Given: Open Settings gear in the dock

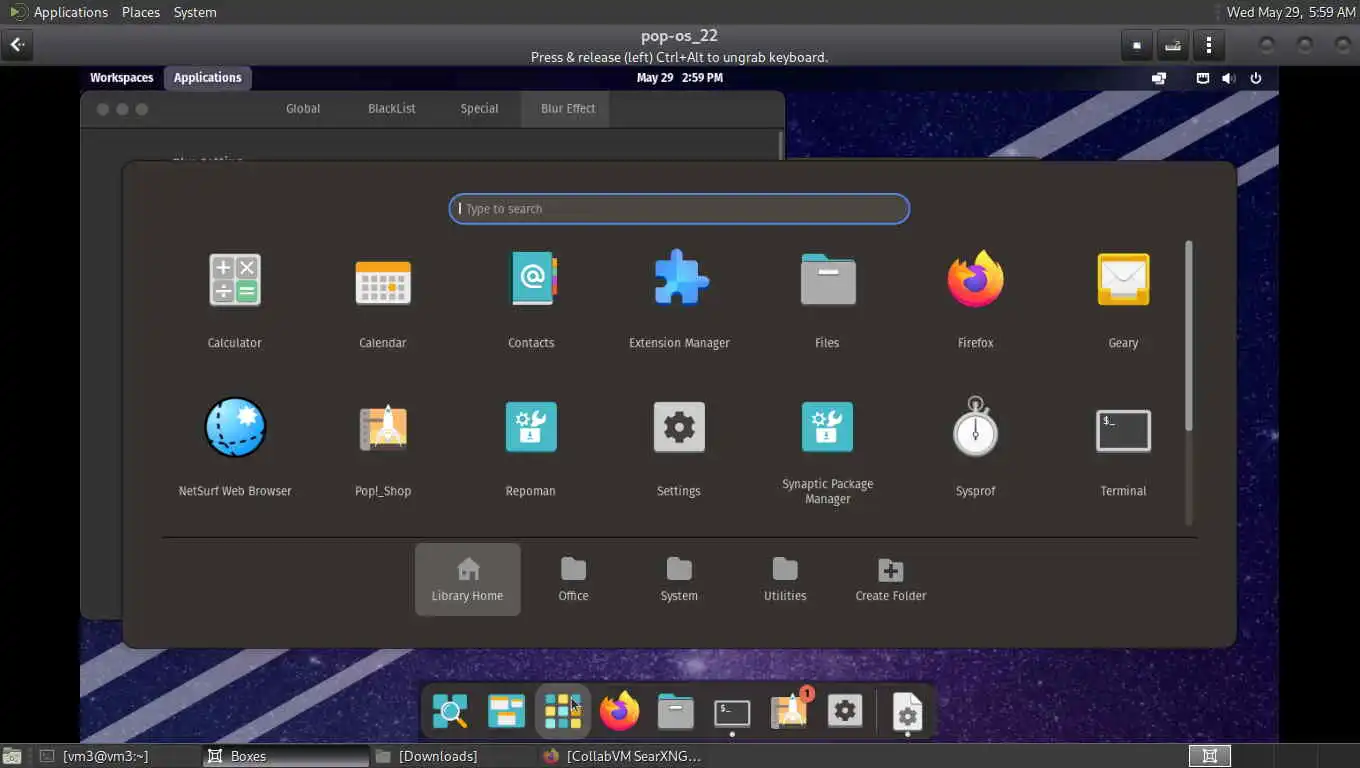Looking at the screenshot, I should click(845, 712).
